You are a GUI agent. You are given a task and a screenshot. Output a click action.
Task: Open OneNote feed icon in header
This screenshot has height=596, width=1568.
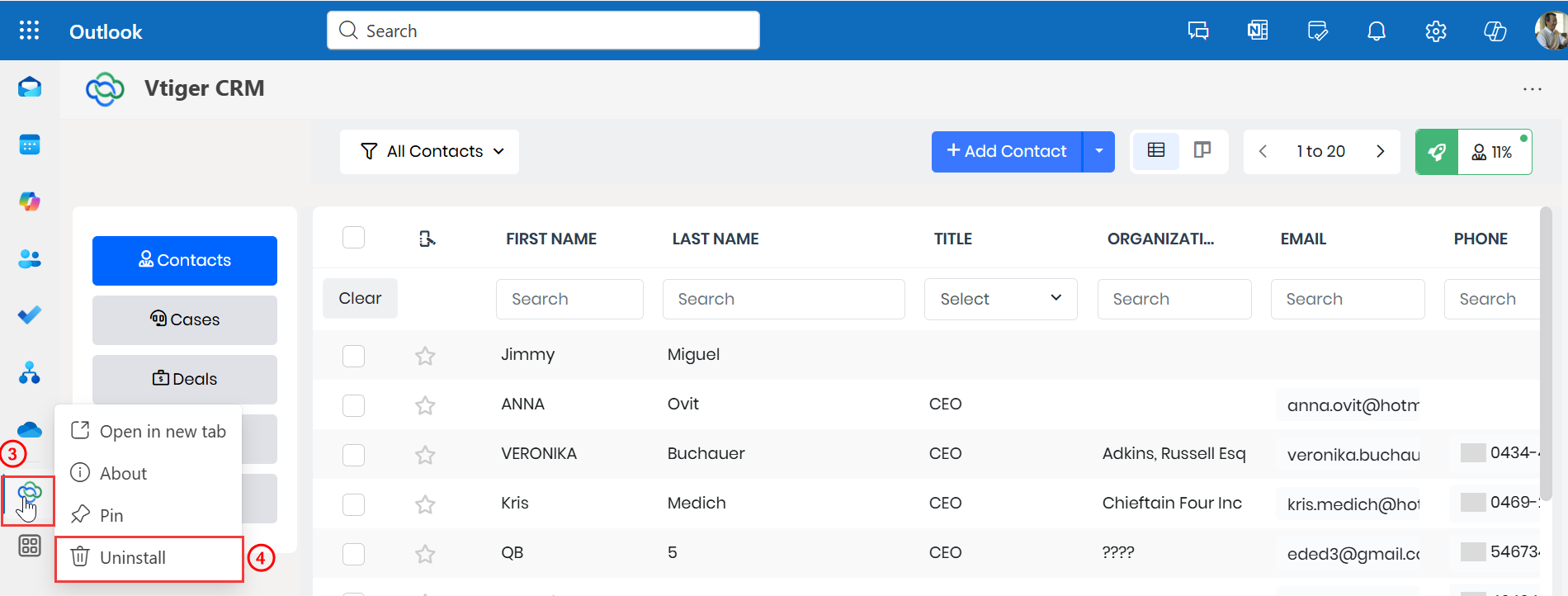click(1258, 31)
